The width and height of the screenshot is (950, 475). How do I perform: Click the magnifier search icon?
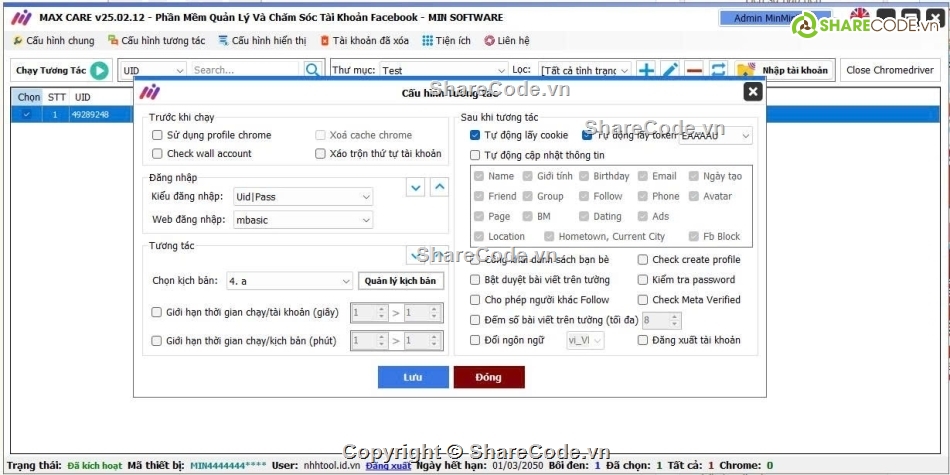(x=311, y=70)
